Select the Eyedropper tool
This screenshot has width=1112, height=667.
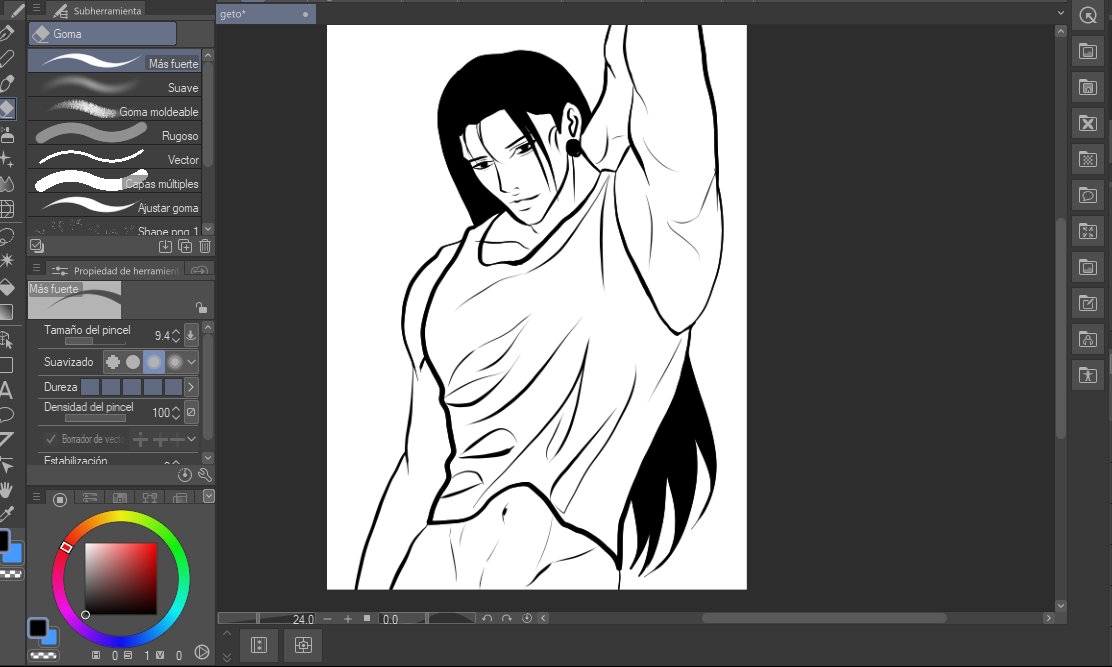(7, 514)
